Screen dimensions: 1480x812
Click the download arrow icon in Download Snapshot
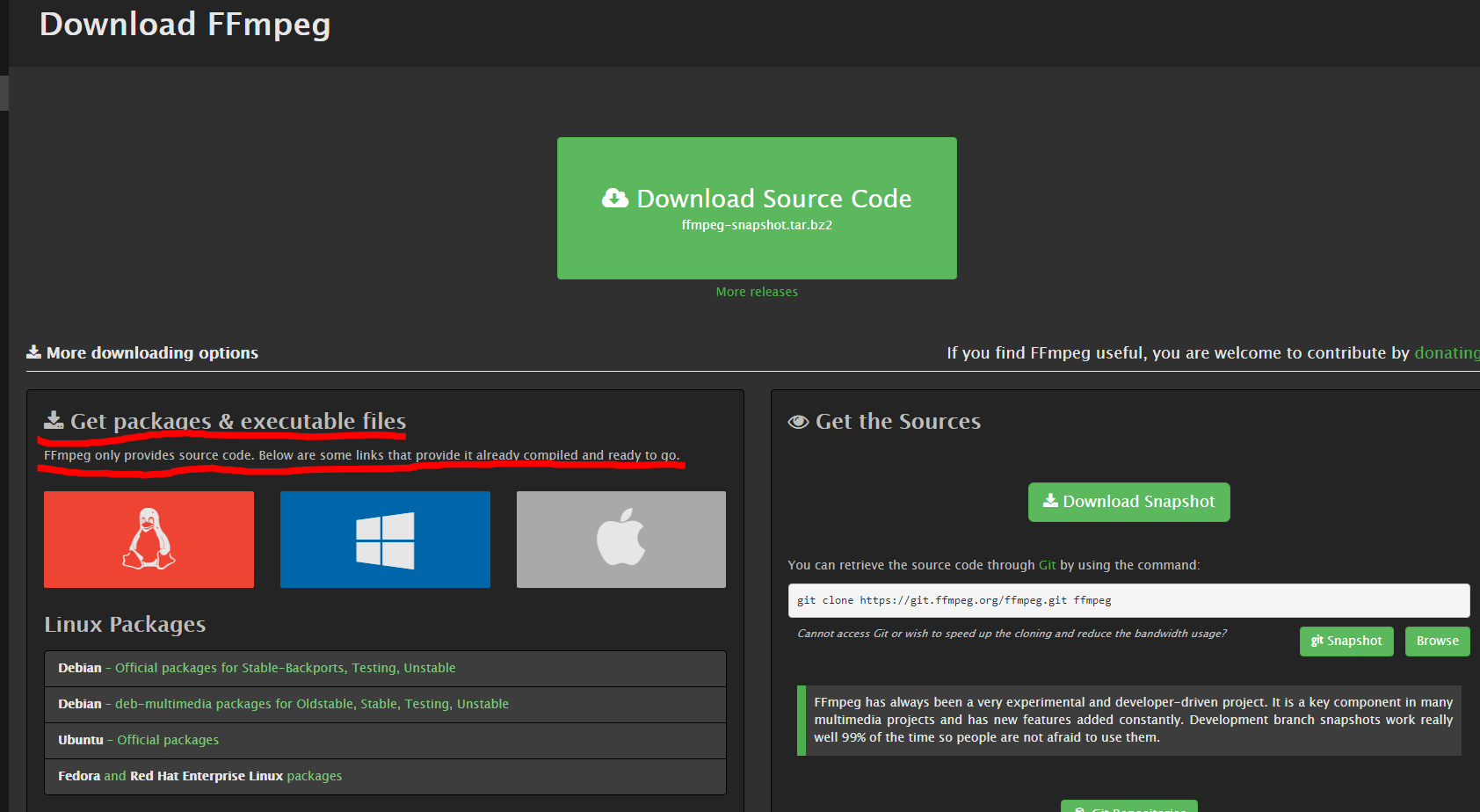(1048, 501)
